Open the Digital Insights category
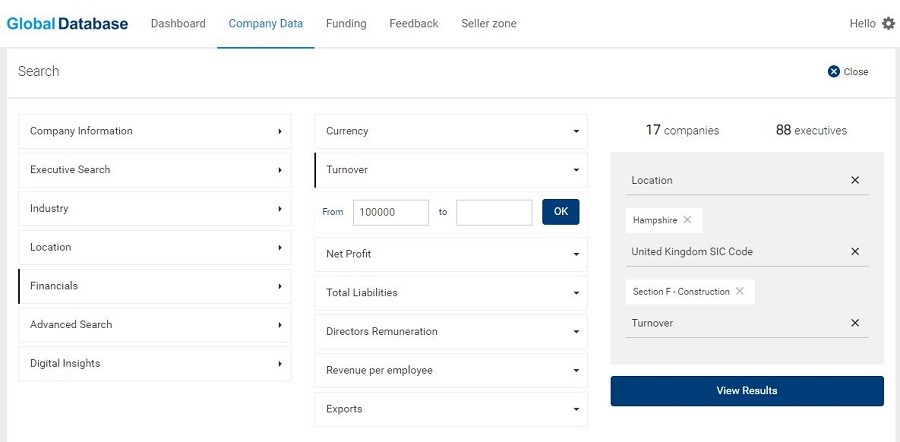Viewport: 900px width, 442px height. coord(155,363)
